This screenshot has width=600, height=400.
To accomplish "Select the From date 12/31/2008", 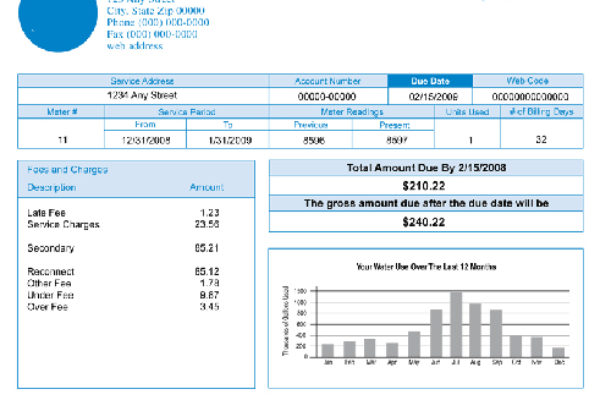I will tap(146, 140).
